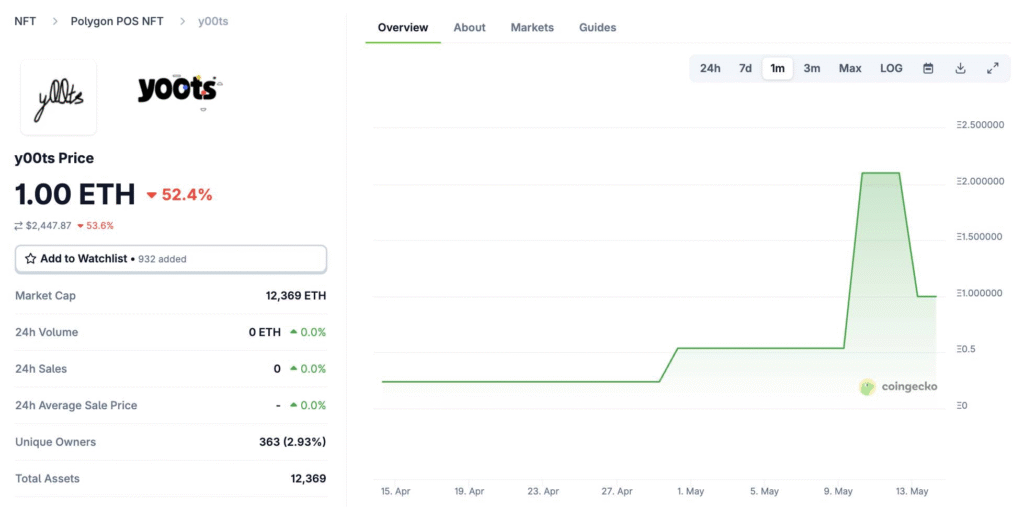Click the 15. Apr axis label

(x=394, y=491)
